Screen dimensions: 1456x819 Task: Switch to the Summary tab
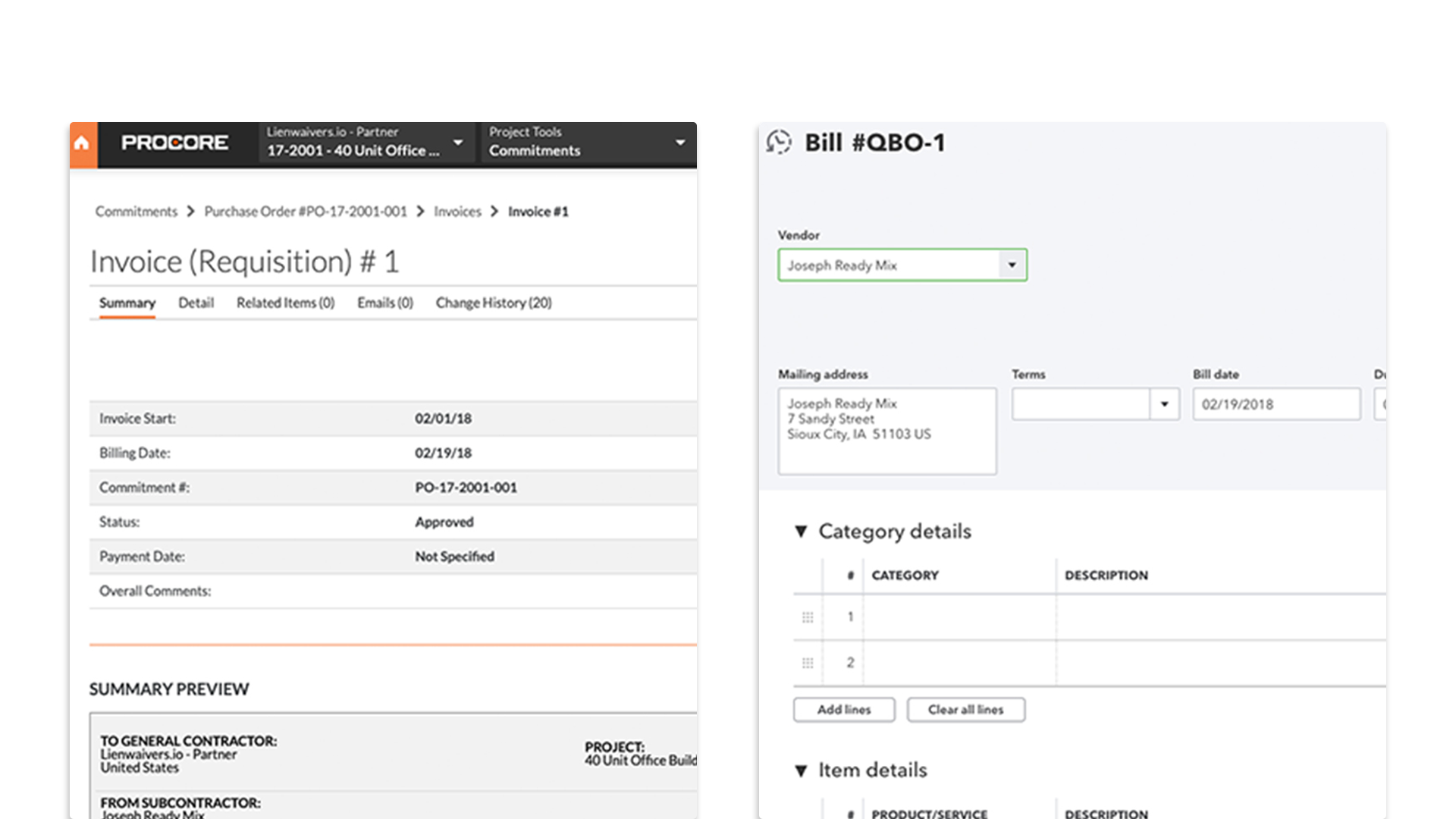[x=127, y=303]
